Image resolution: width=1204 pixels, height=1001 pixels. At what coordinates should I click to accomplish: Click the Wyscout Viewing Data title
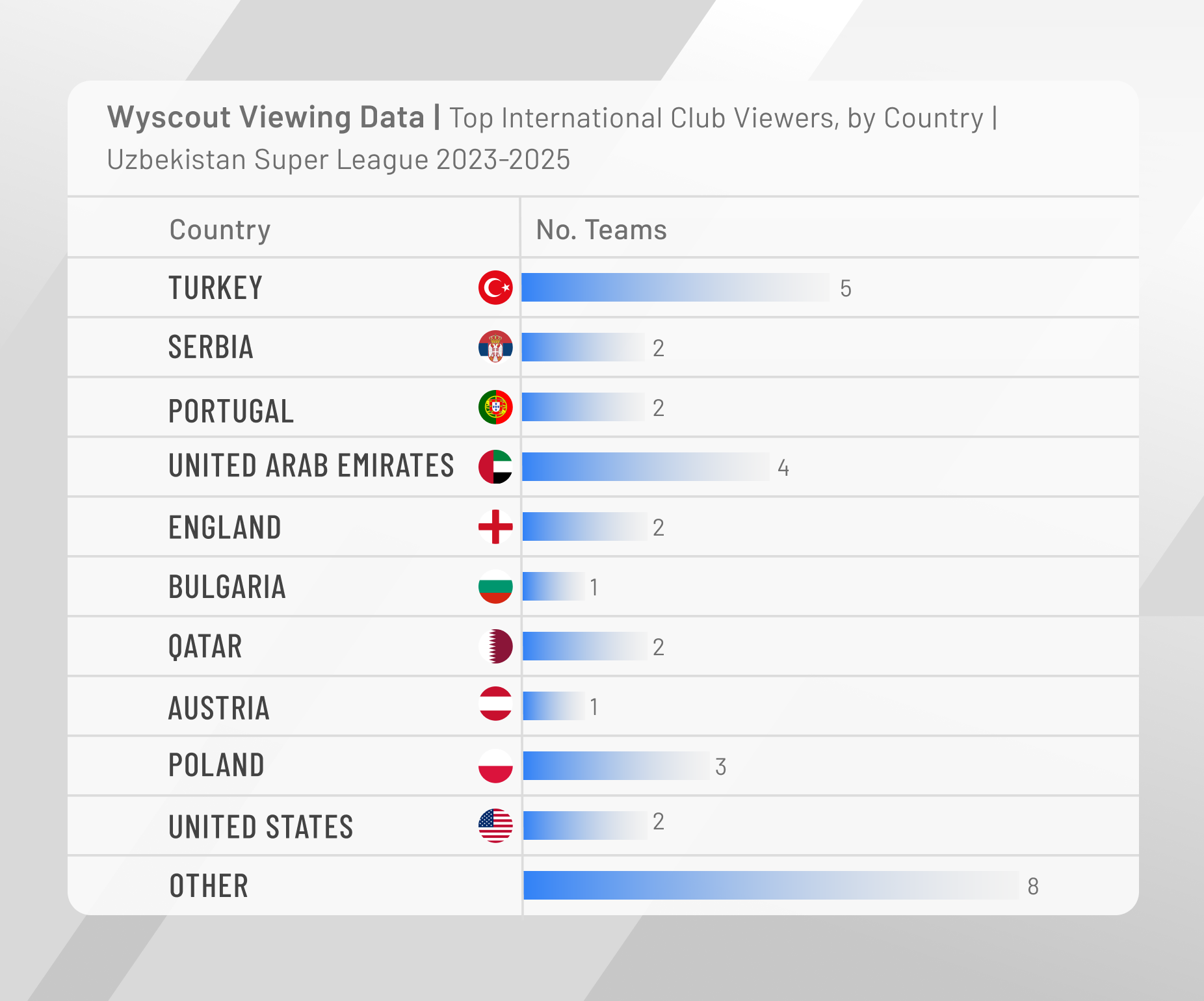coord(266,118)
